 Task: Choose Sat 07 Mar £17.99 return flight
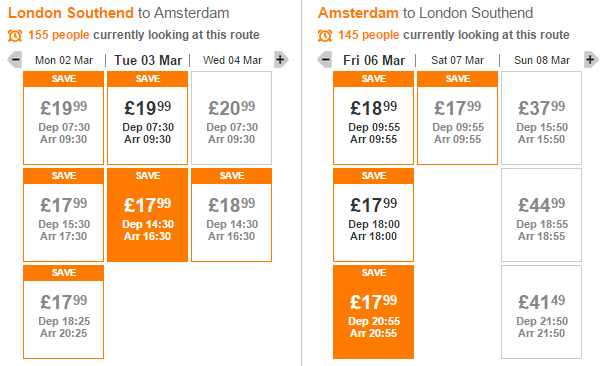click(458, 118)
